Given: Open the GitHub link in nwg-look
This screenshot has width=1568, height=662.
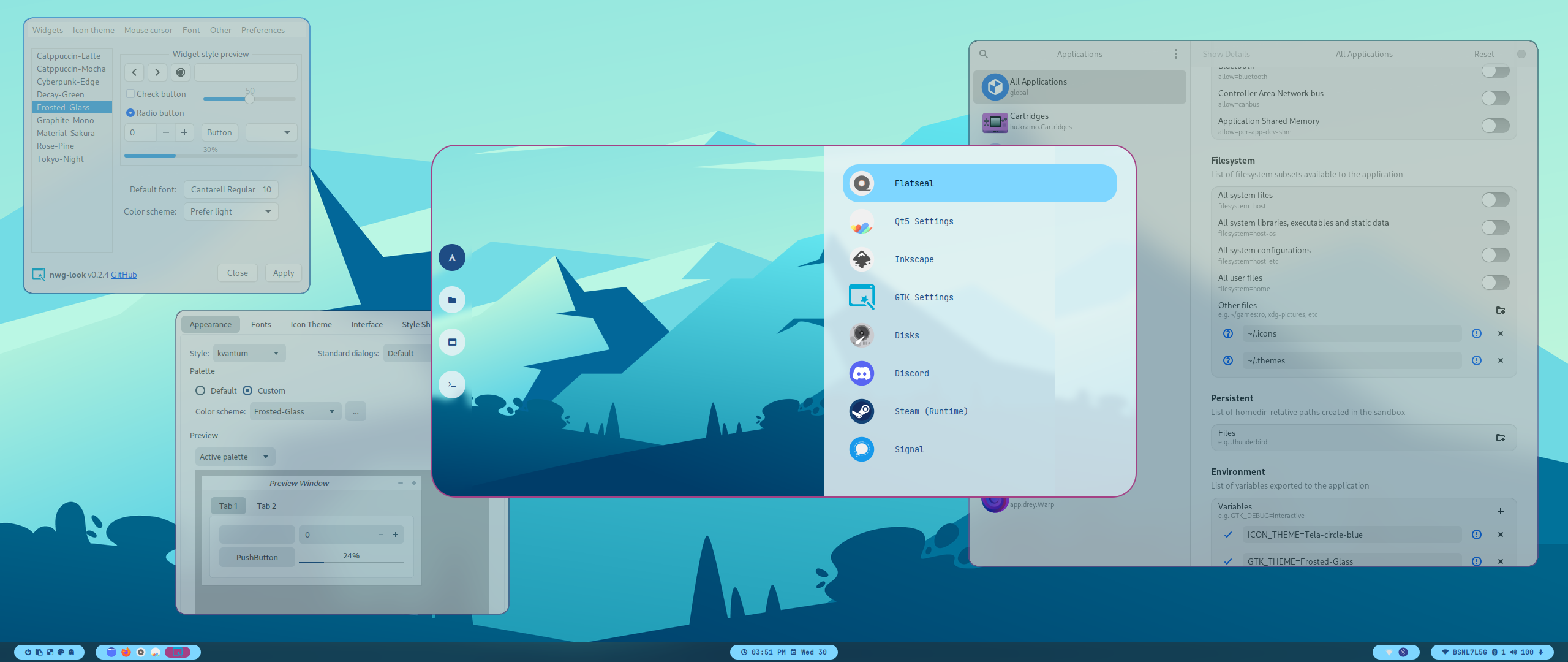Looking at the screenshot, I should [124, 275].
